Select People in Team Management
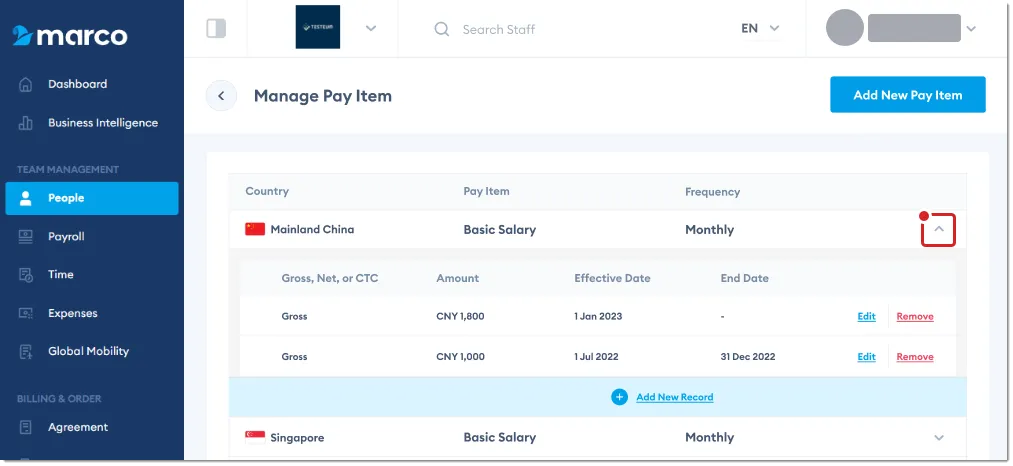Screen dimensions: 1013x466 click(x=92, y=198)
